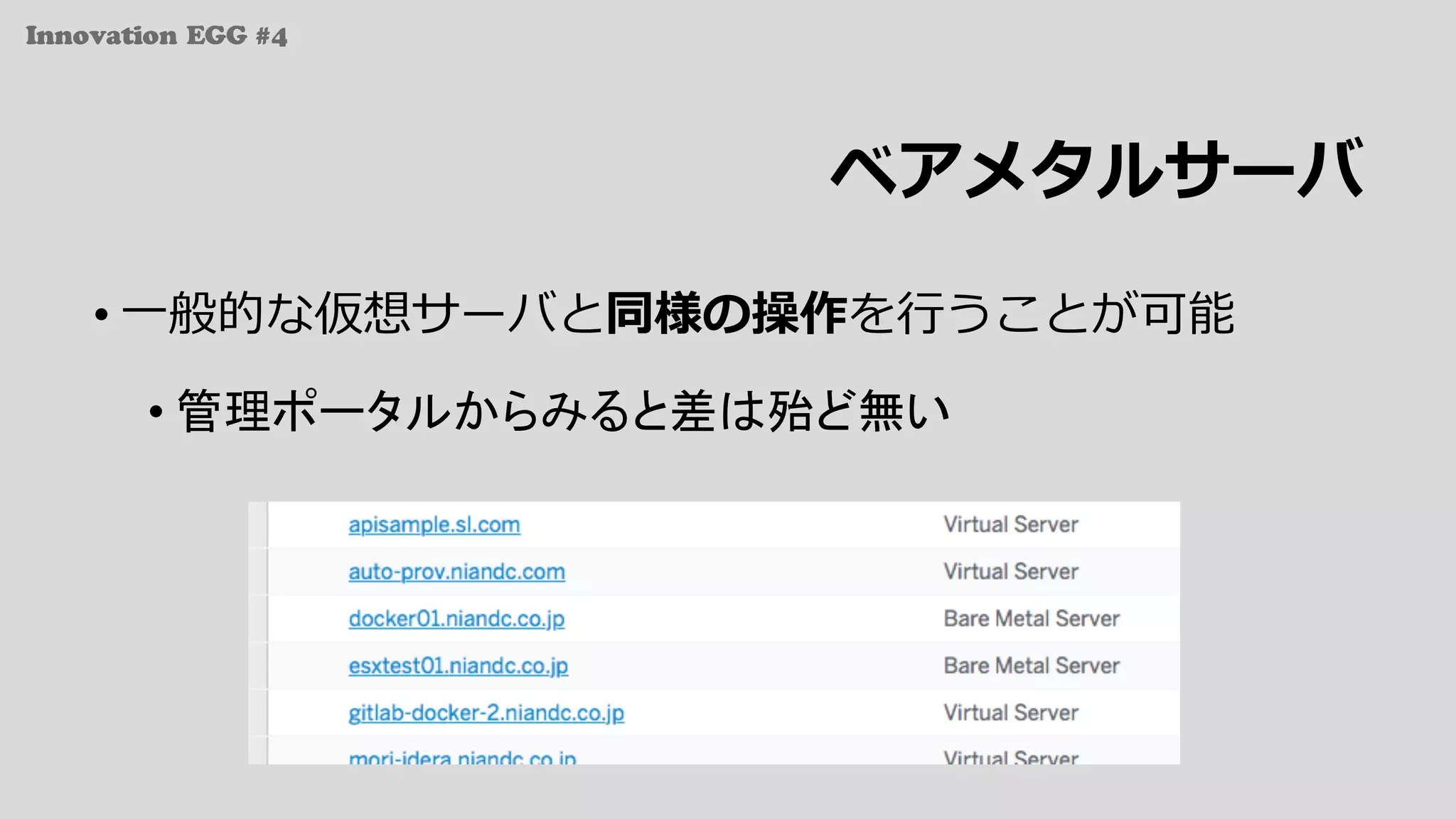Click 'Bare Metal Server' in the esxtest01.niandc.co.jp row
Screen dimensions: 1456x819
(1032, 665)
